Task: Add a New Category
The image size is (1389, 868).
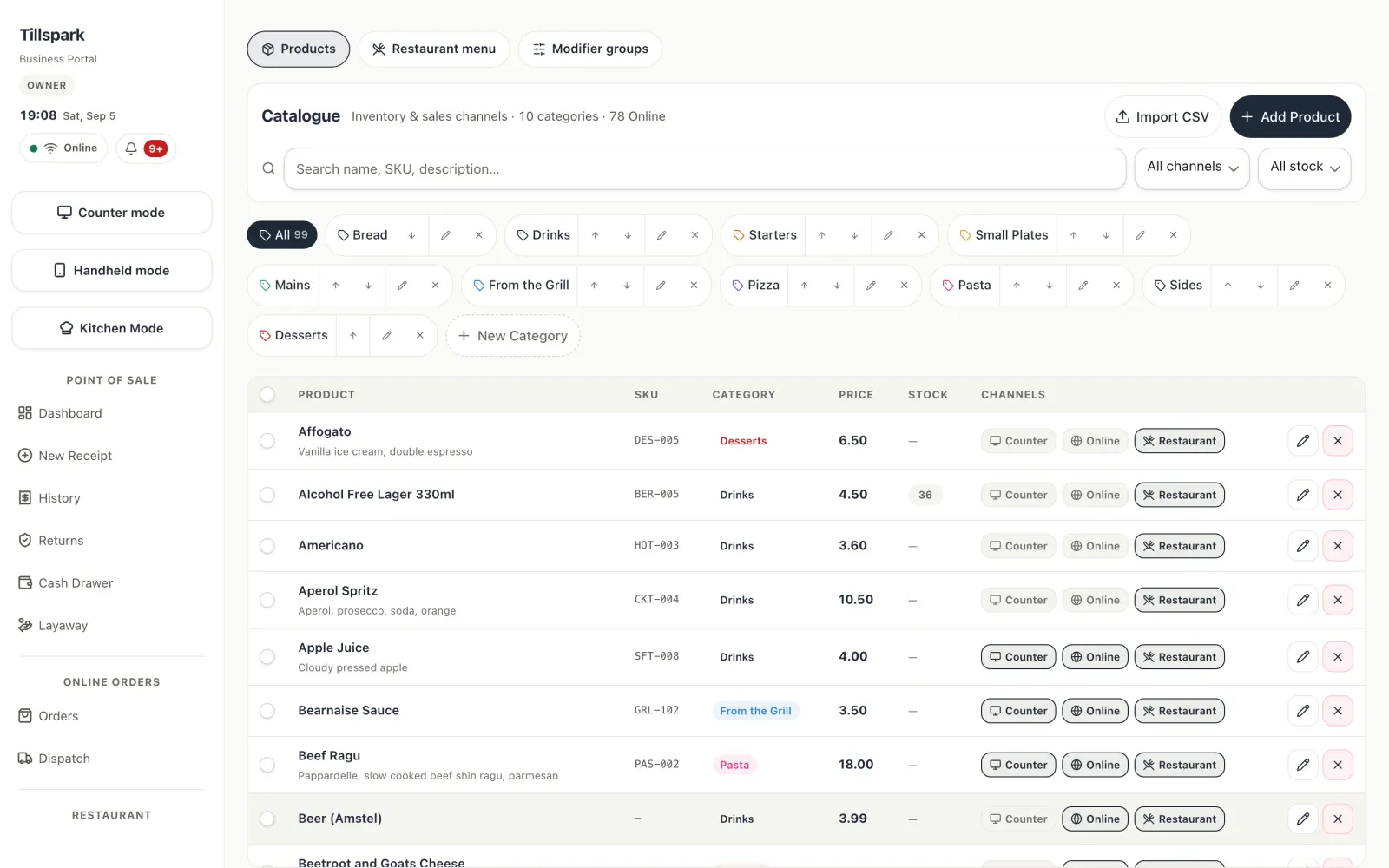Action: (x=513, y=336)
